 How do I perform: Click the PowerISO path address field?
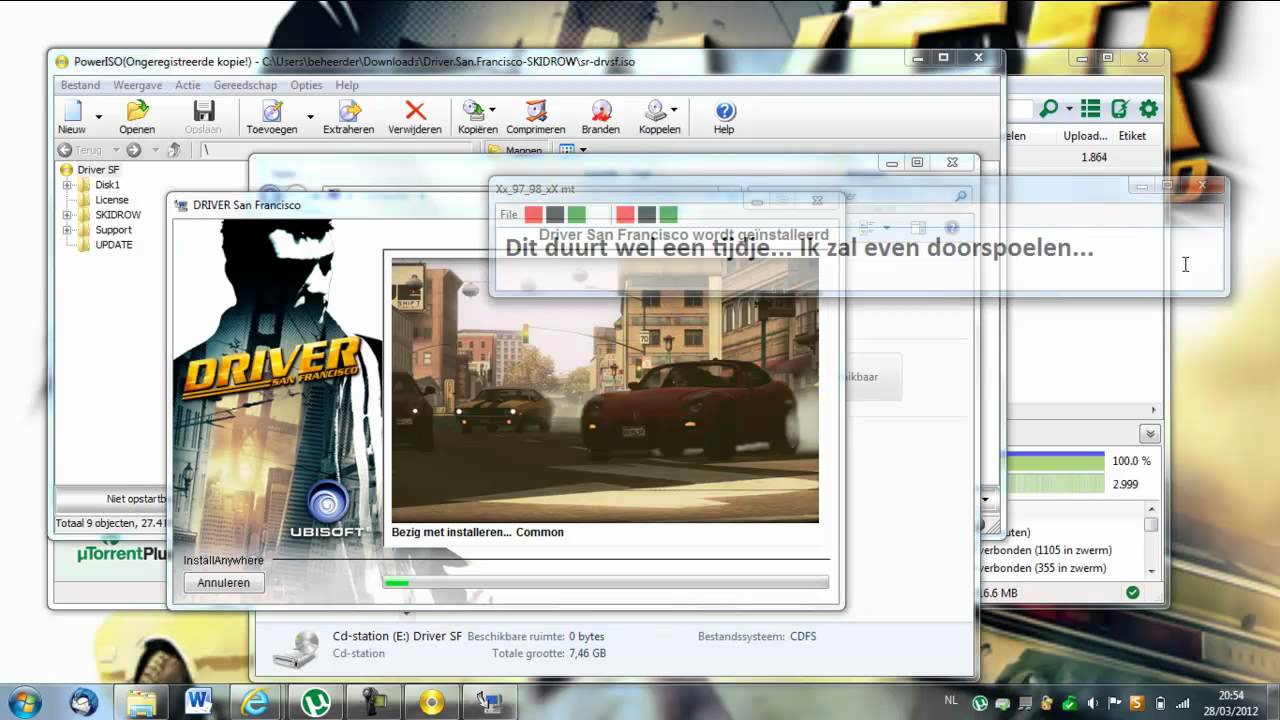pyautogui.click(x=335, y=150)
